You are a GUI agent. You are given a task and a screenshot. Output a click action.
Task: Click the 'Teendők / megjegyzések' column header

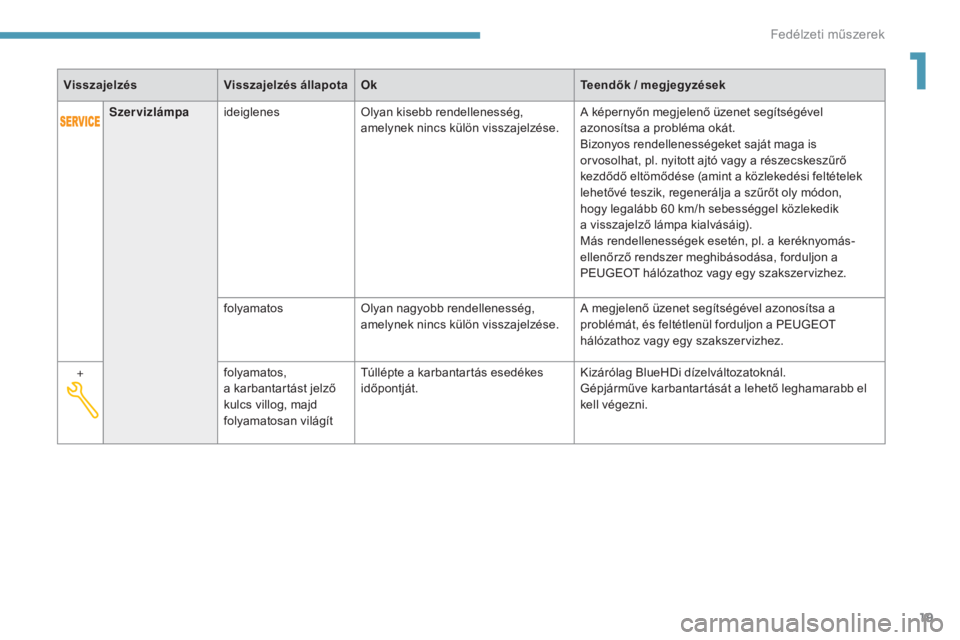653,85
